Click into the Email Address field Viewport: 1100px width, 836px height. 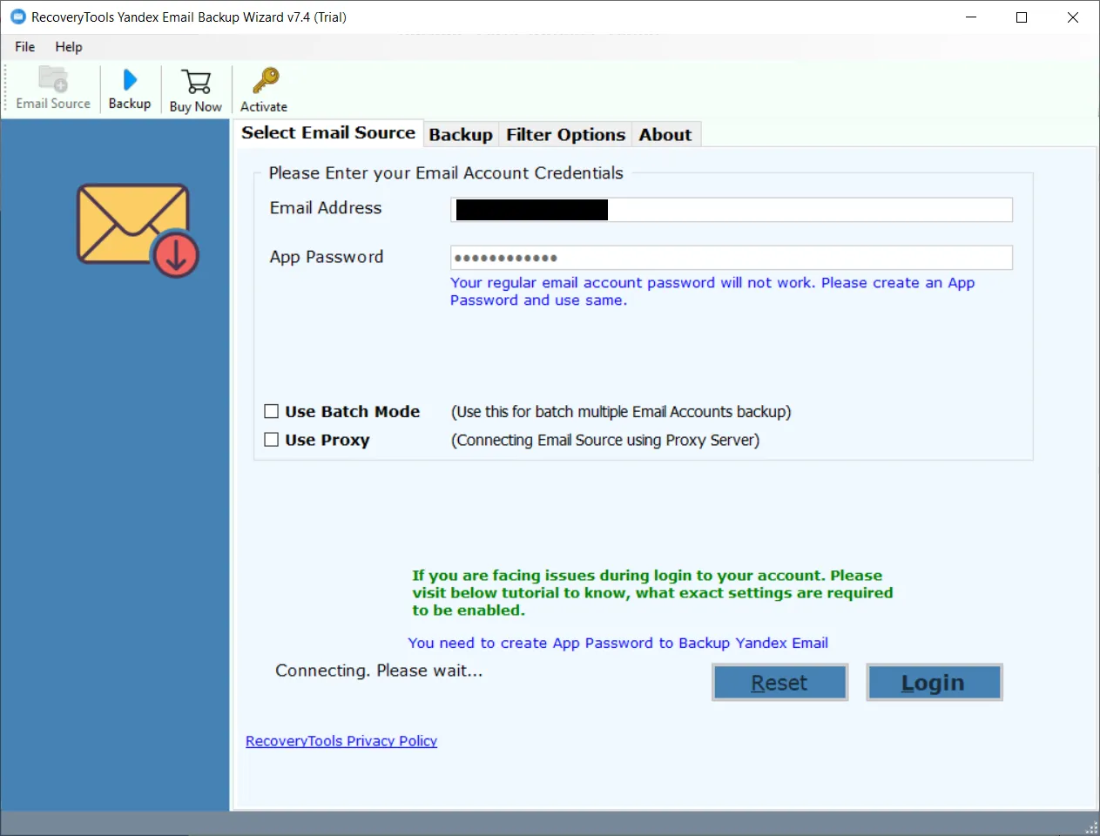tap(731, 210)
